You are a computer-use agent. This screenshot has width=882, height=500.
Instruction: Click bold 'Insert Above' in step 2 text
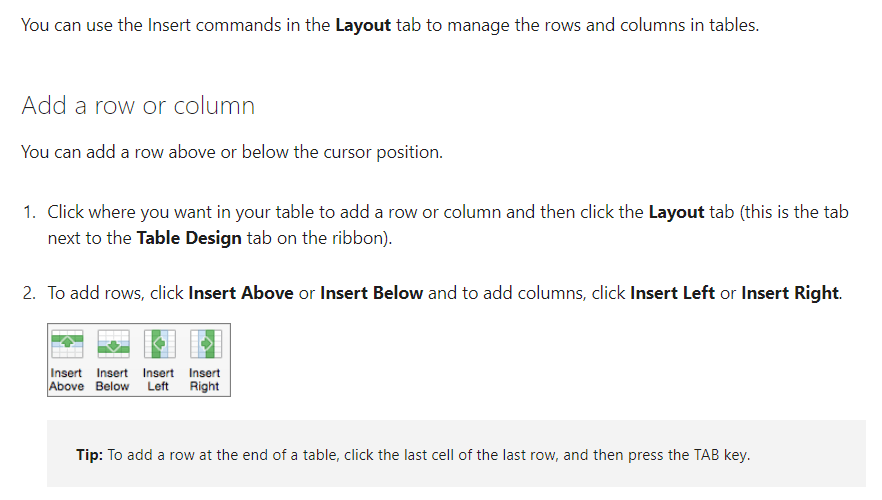point(241,293)
